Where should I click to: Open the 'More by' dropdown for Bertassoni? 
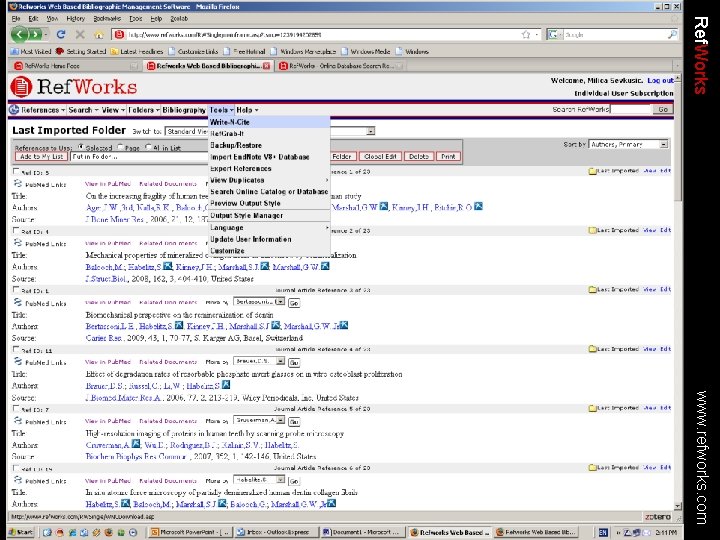[259, 302]
